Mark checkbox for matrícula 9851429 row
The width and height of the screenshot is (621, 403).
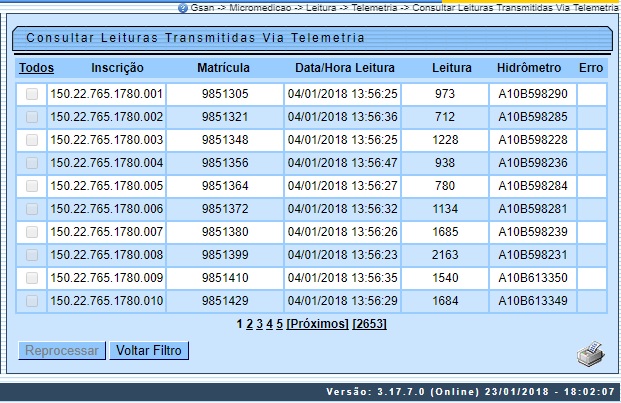click(32, 301)
